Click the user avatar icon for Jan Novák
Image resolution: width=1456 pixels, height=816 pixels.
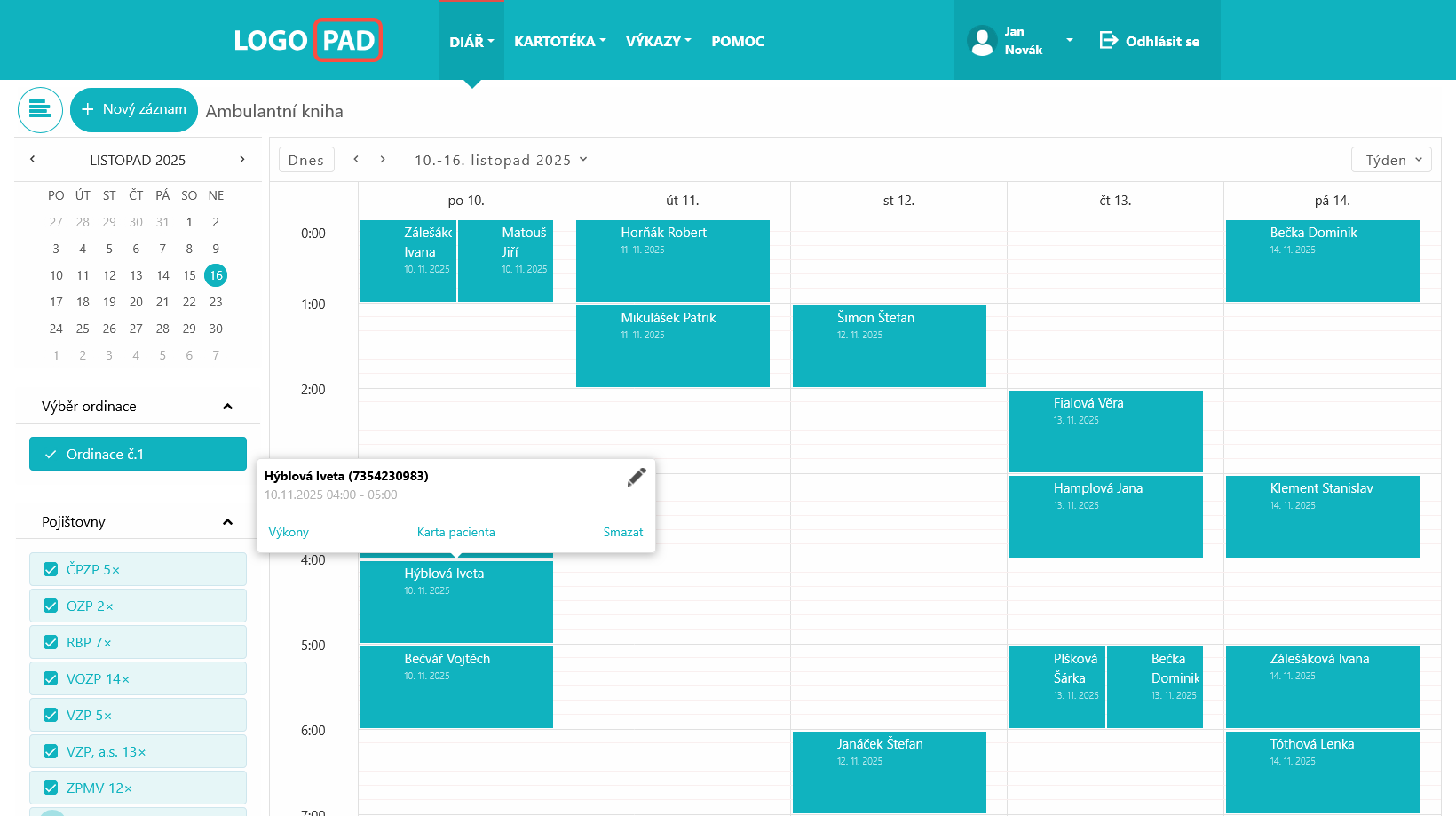click(982, 41)
